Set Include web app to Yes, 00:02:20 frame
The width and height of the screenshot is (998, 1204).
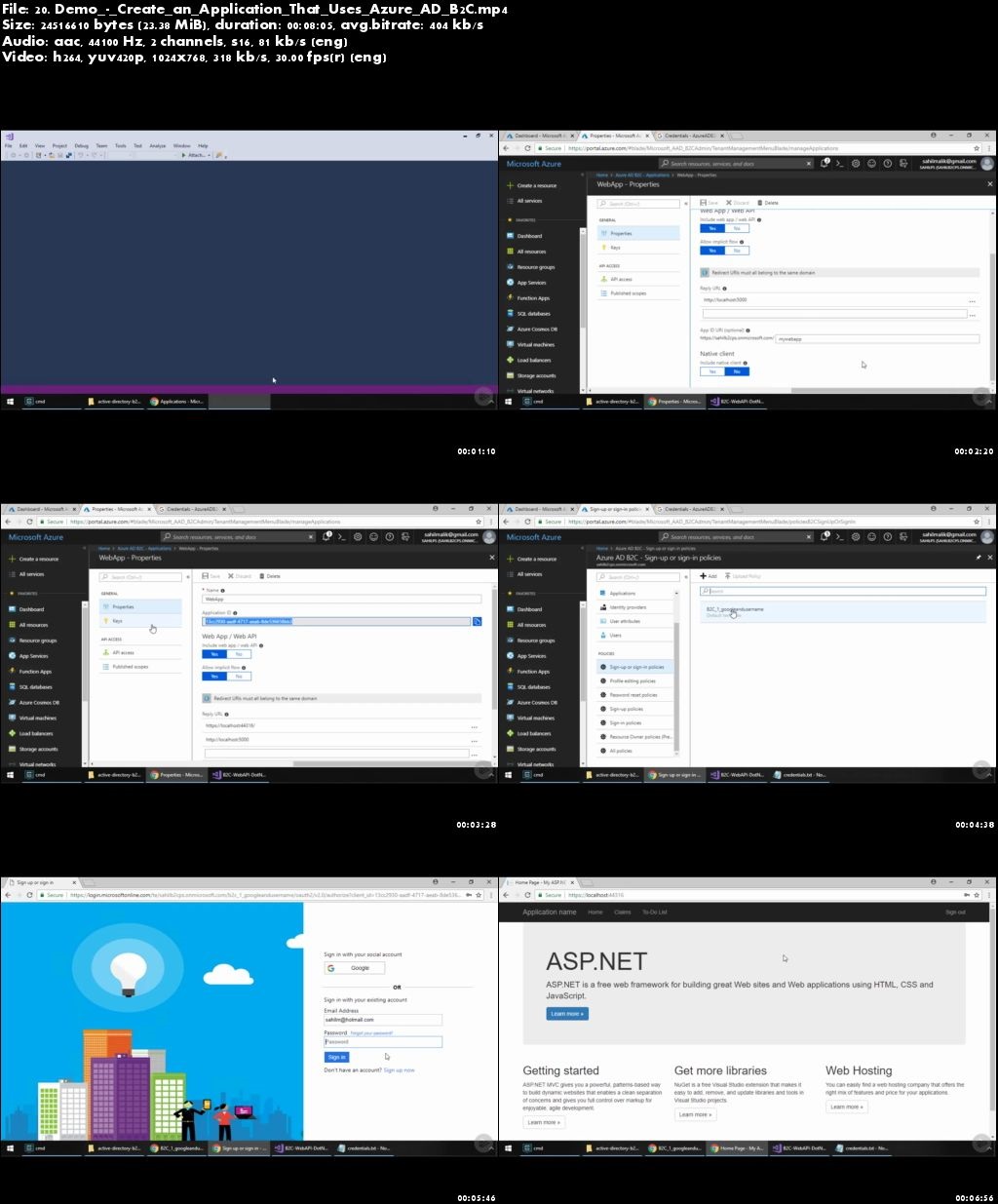712,228
